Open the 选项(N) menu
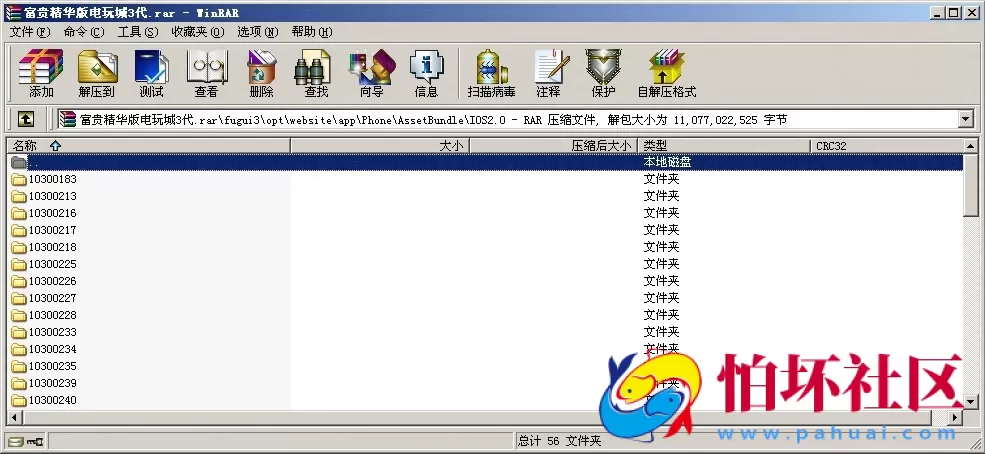Viewport: 985px width, 454px height. (258, 32)
